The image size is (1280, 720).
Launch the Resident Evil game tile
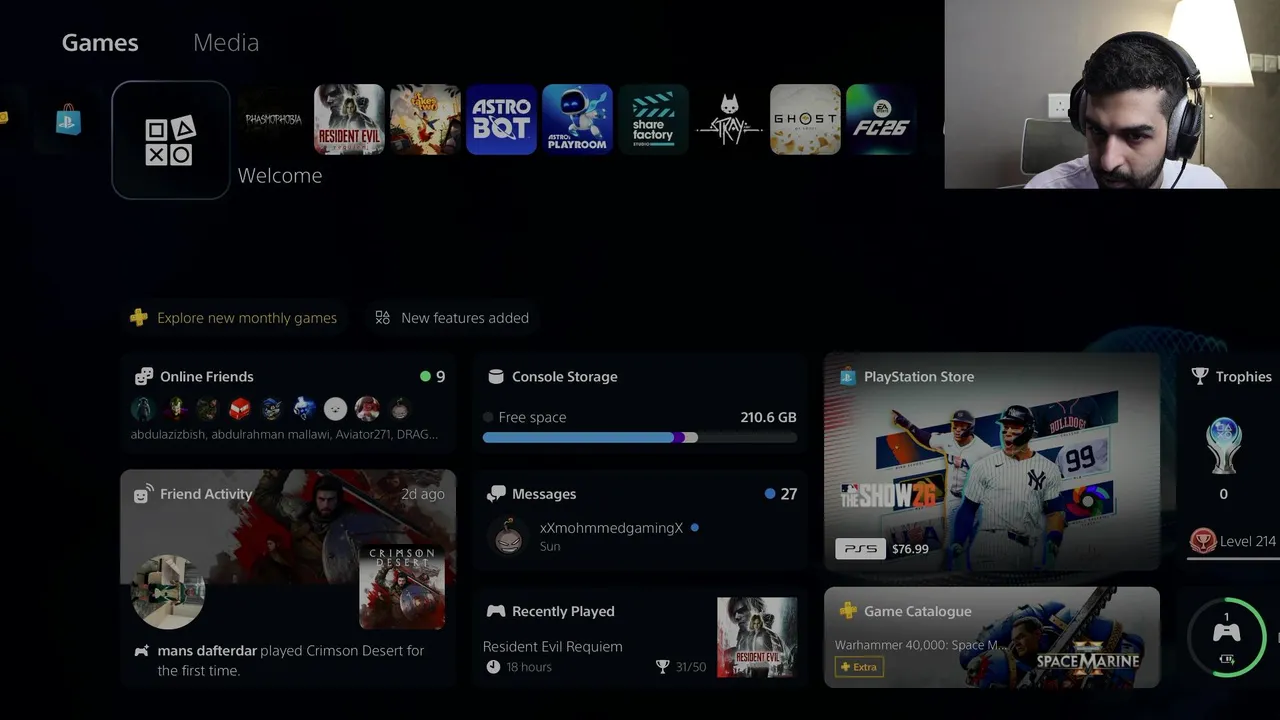349,120
